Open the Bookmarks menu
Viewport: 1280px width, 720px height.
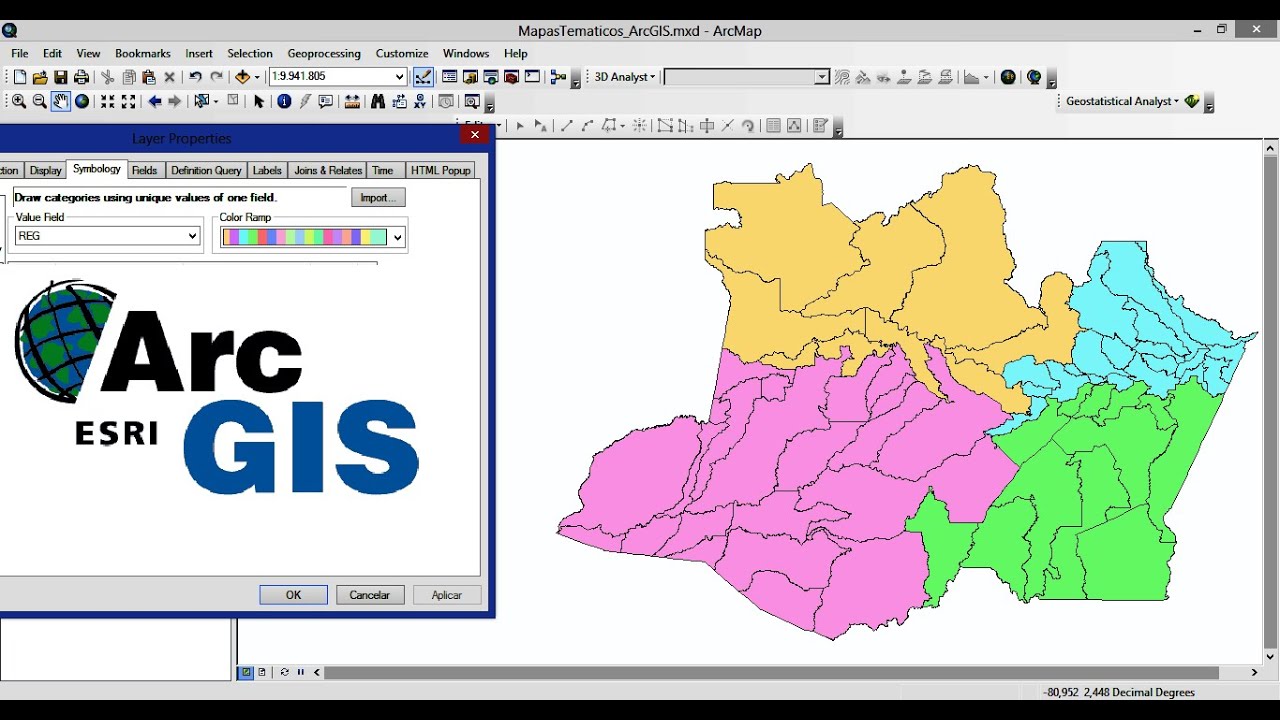click(x=143, y=53)
